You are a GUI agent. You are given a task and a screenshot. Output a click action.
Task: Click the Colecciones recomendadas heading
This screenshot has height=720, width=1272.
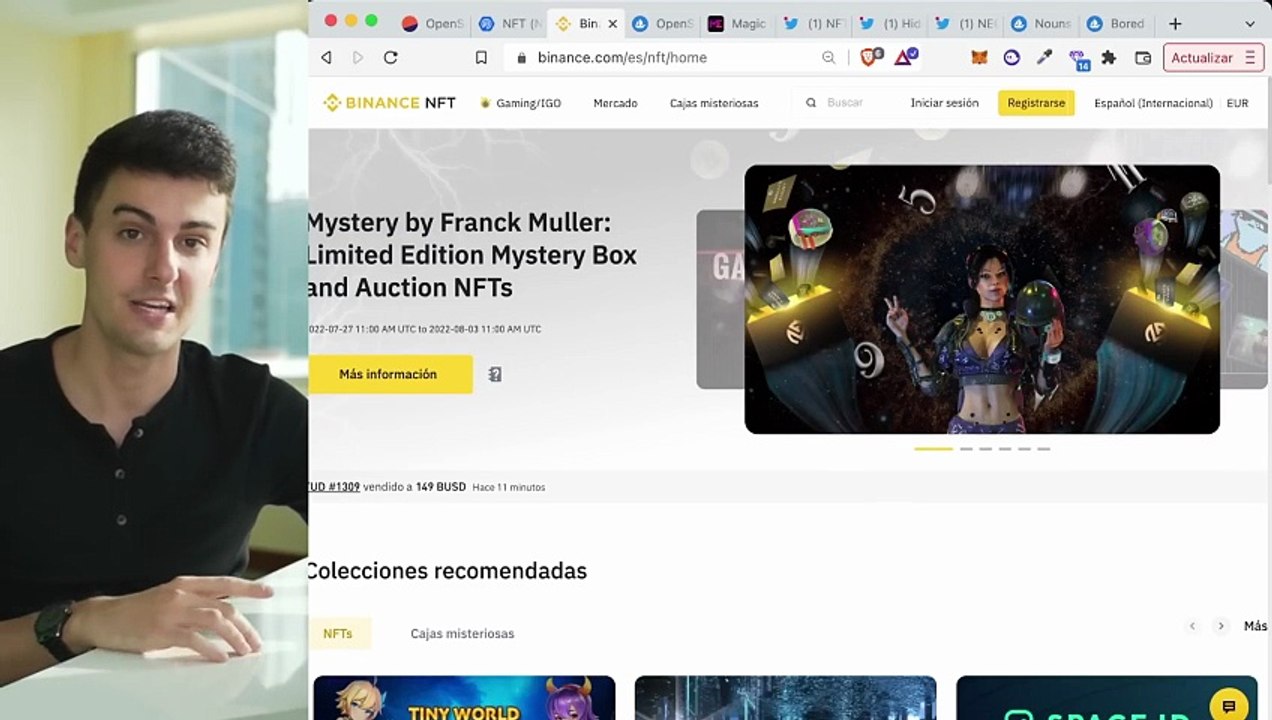coord(447,571)
